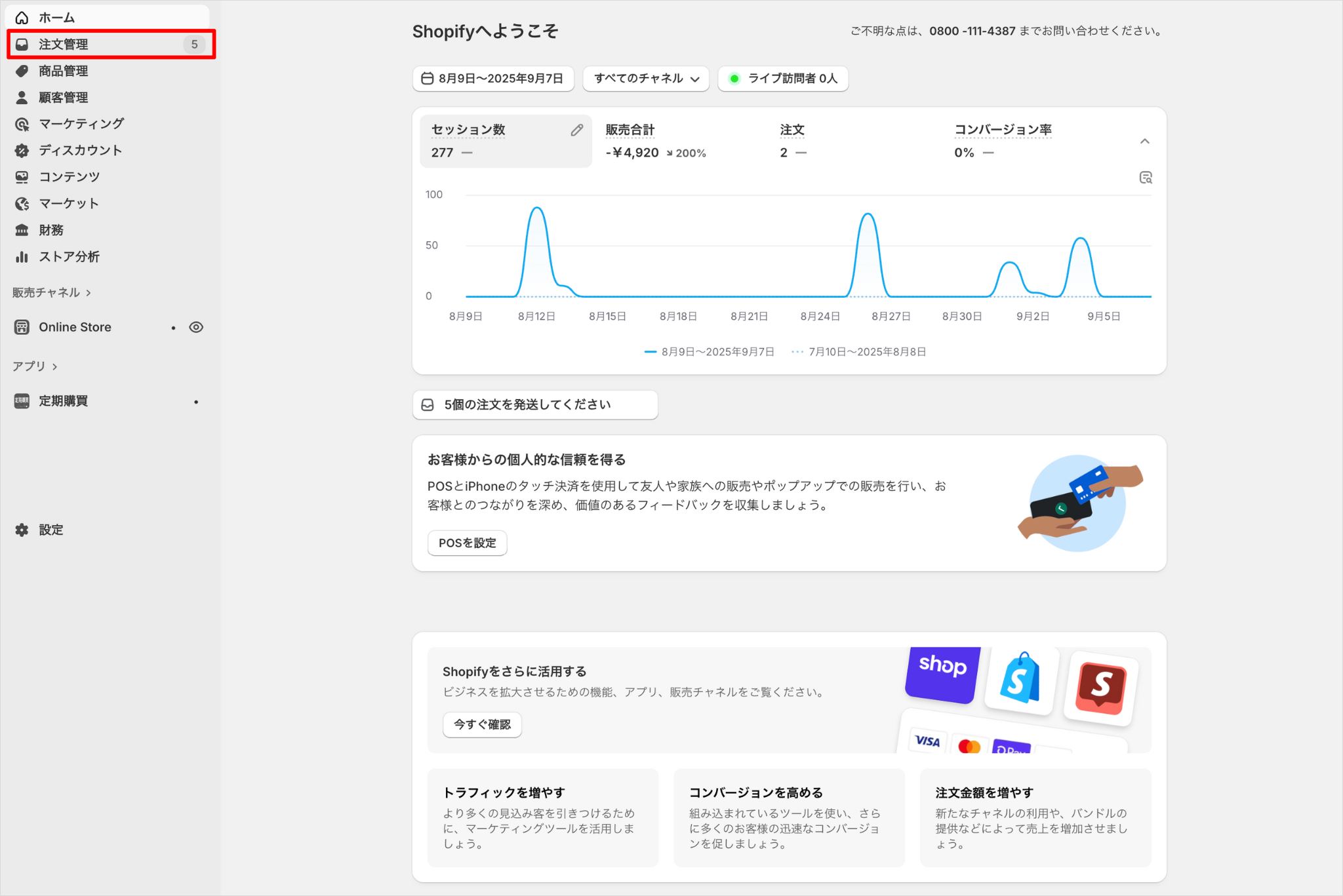
Task: Expand the アプリ section
Action: click(35, 366)
